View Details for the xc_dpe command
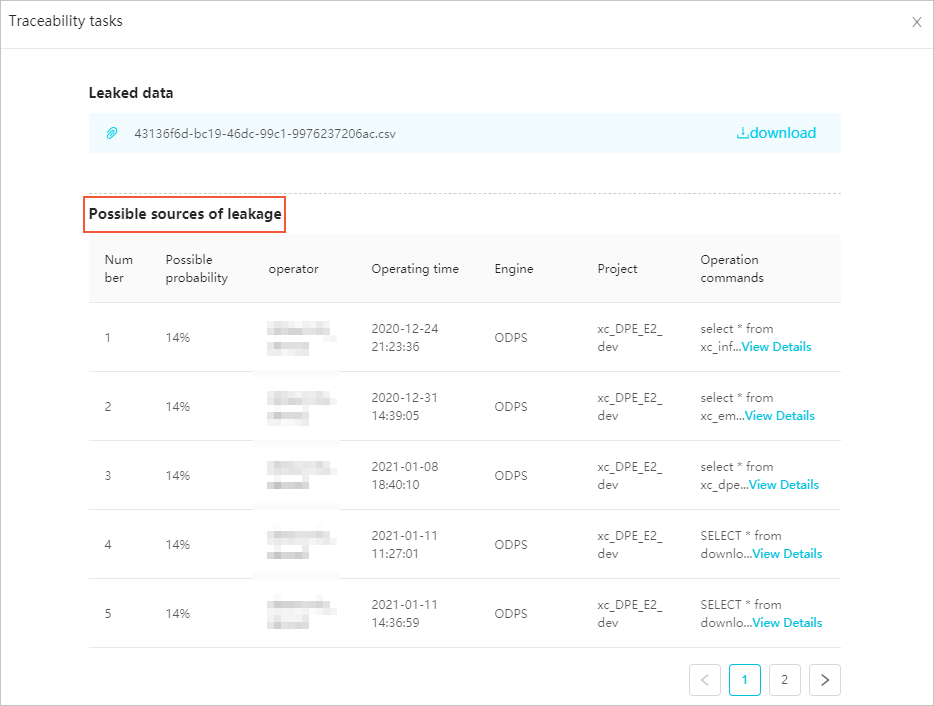The image size is (934, 706). 784,485
